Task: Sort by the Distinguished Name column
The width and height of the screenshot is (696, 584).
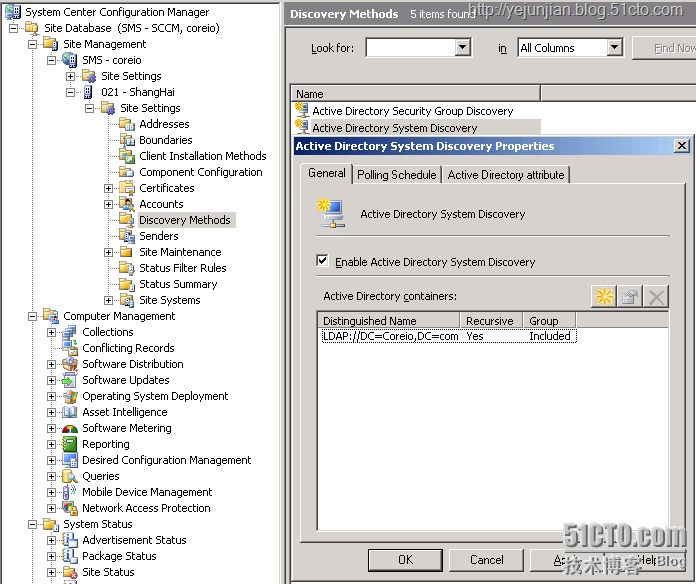Action: [388, 321]
